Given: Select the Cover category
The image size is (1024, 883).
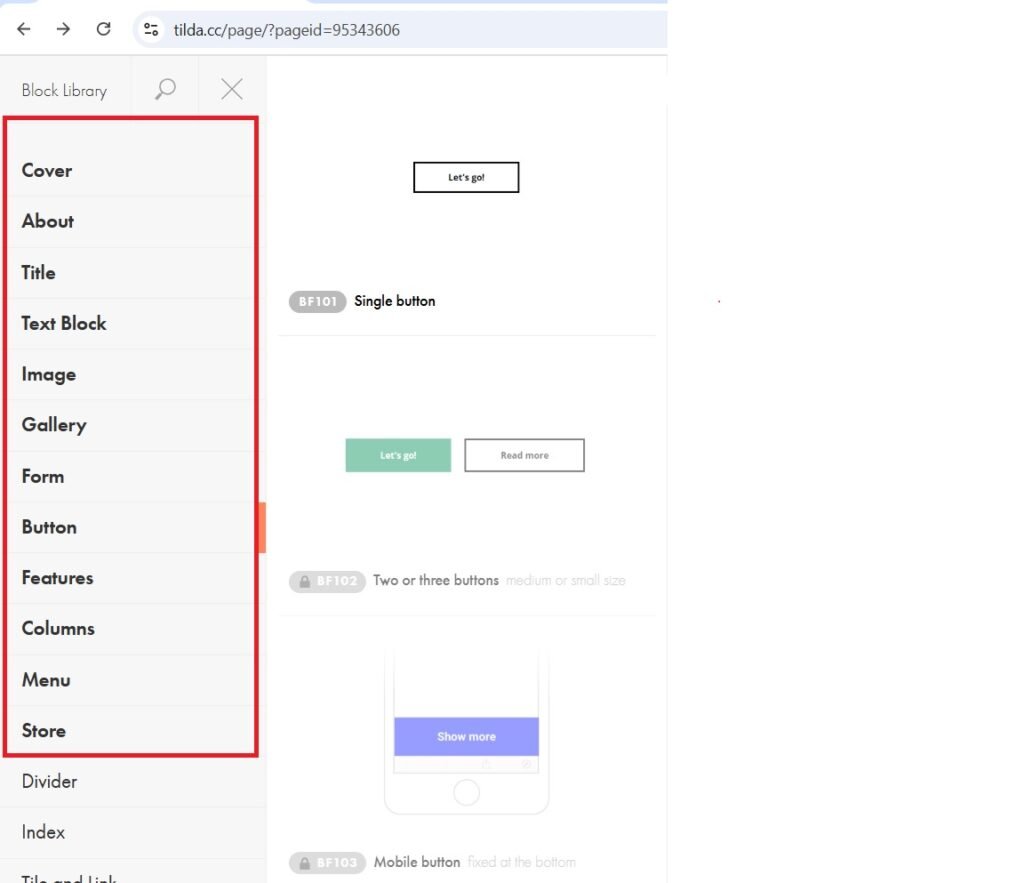Looking at the screenshot, I should [x=47, y=170].
